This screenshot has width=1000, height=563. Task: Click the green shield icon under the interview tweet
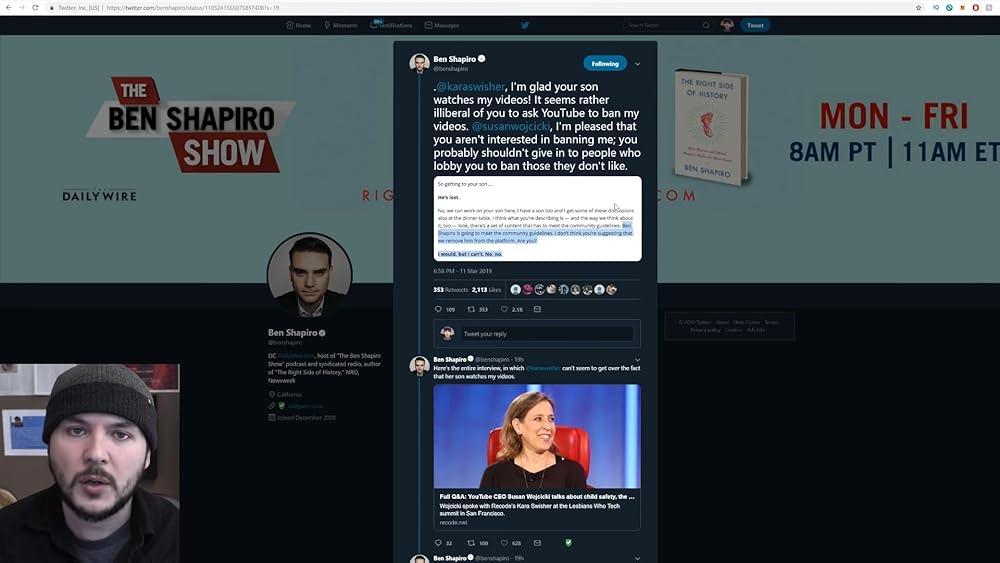pyautogui.click(x=568, y=543)
